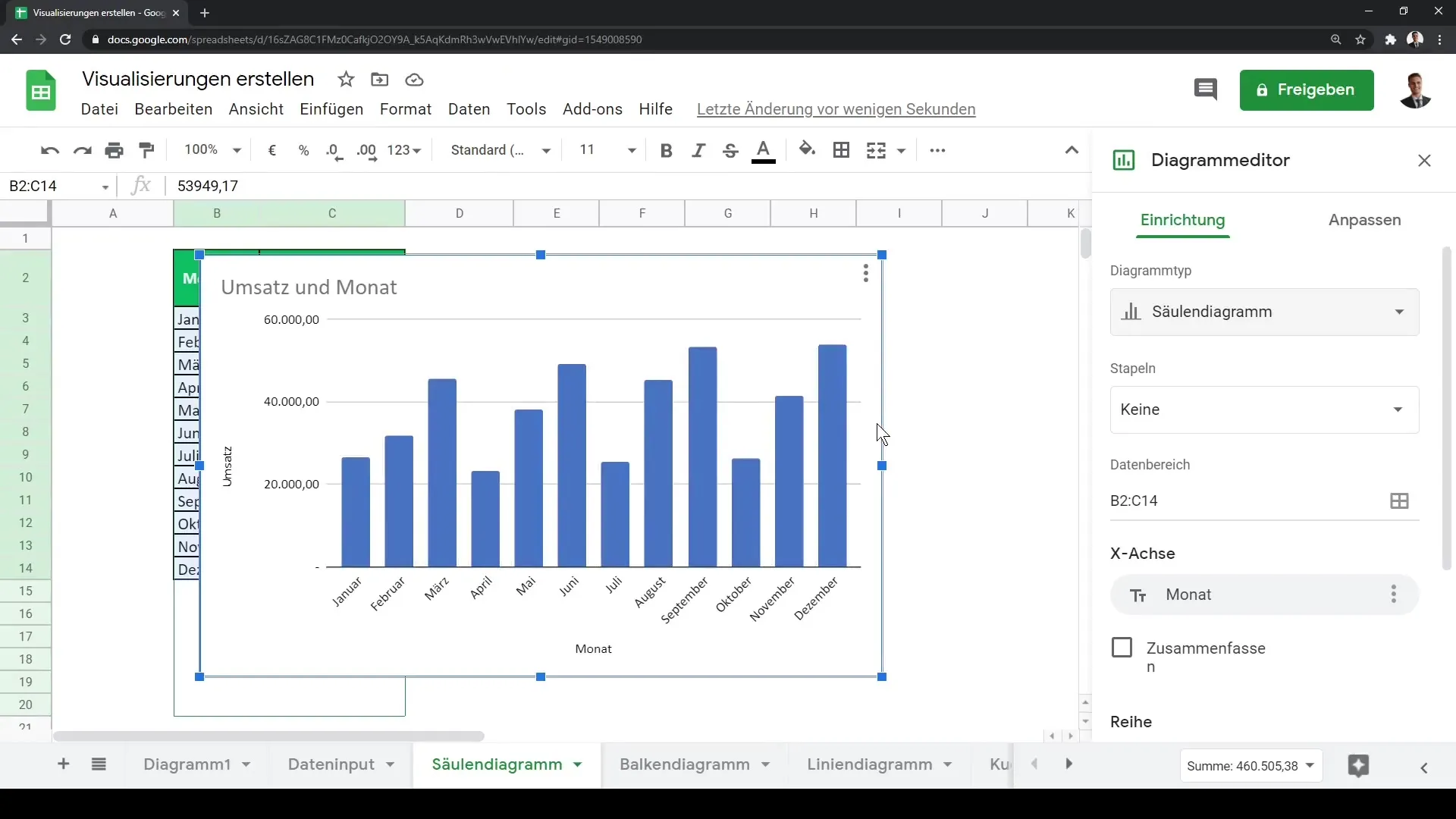Open the font size 11 dropdown
The height and width of the screenshot is (819, 1456).
click(607, 150)
